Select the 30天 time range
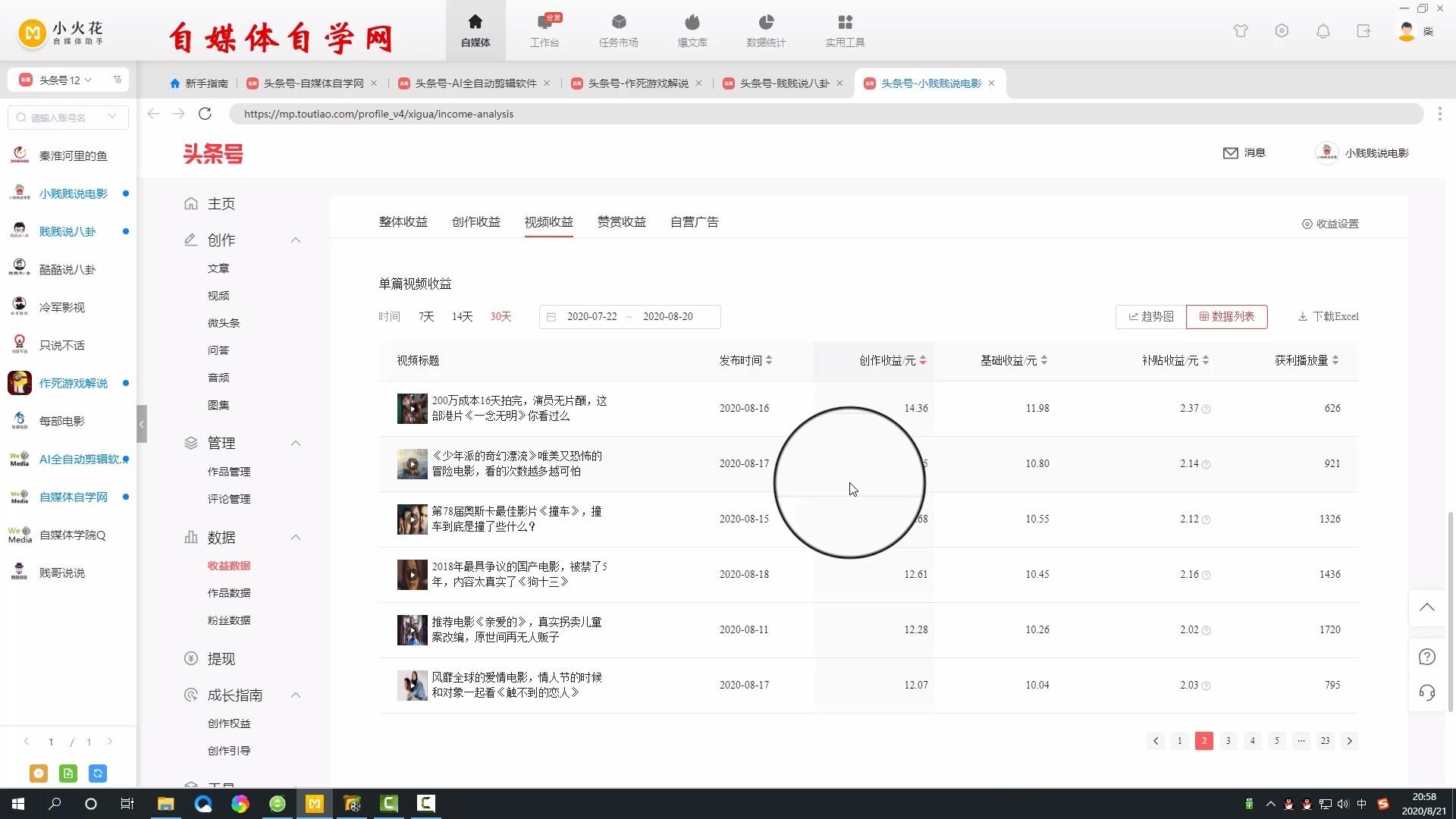The width and height of the screenshot is (1456, 819). tap(500, 316)
